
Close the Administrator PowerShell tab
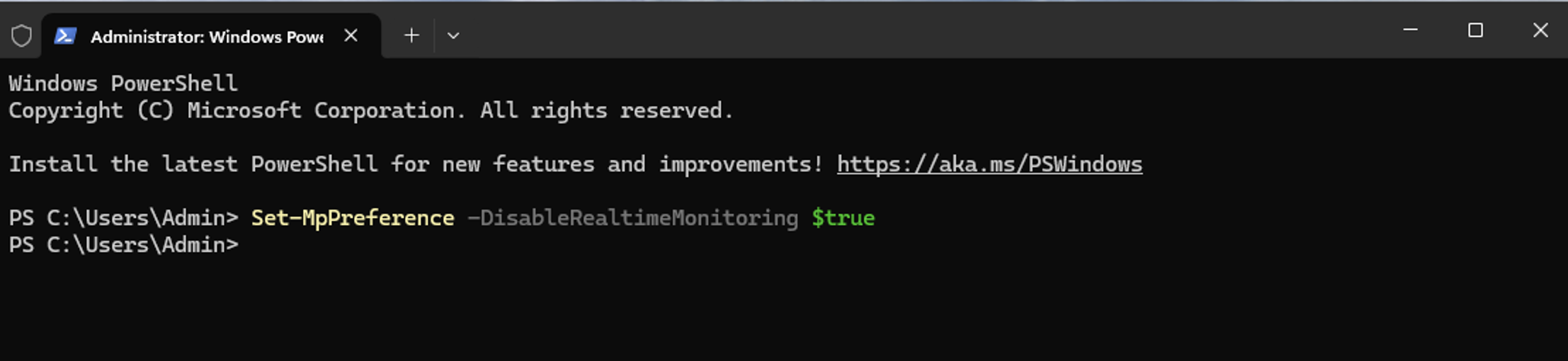351,35
